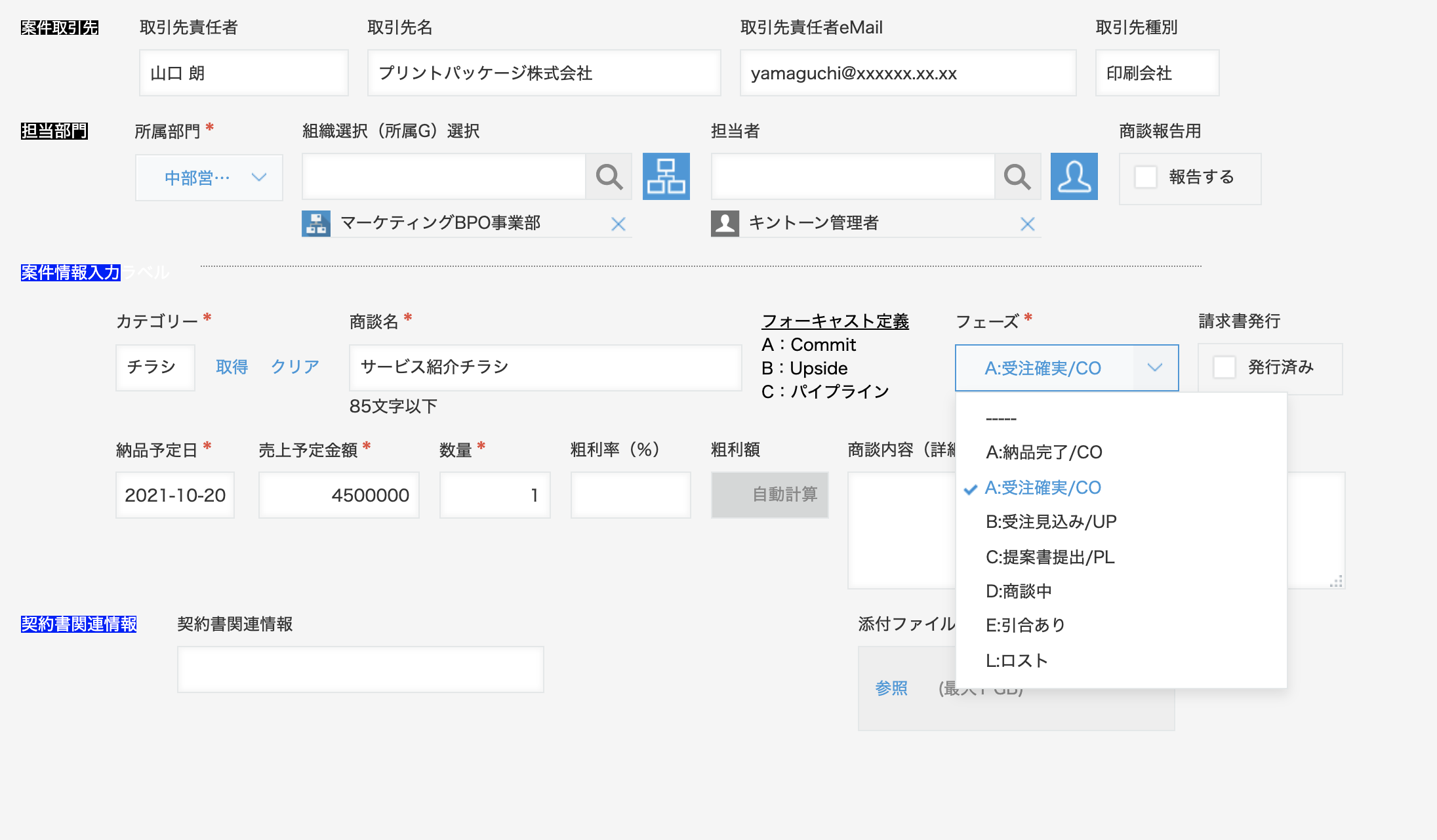Viewport: 1437px width, 840px height.
Task: Click the 取得 link next to カテゴリー
Action: pyautogui.click(x=232, y=367)
